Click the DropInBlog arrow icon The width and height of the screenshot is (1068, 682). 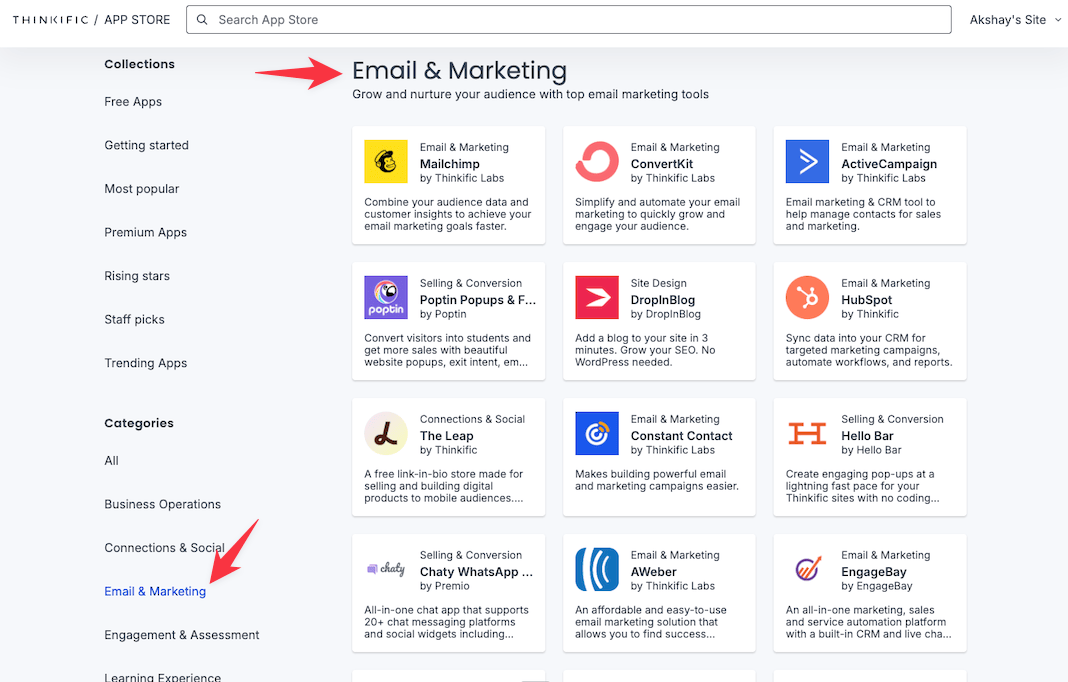click(x=596, y=297)
